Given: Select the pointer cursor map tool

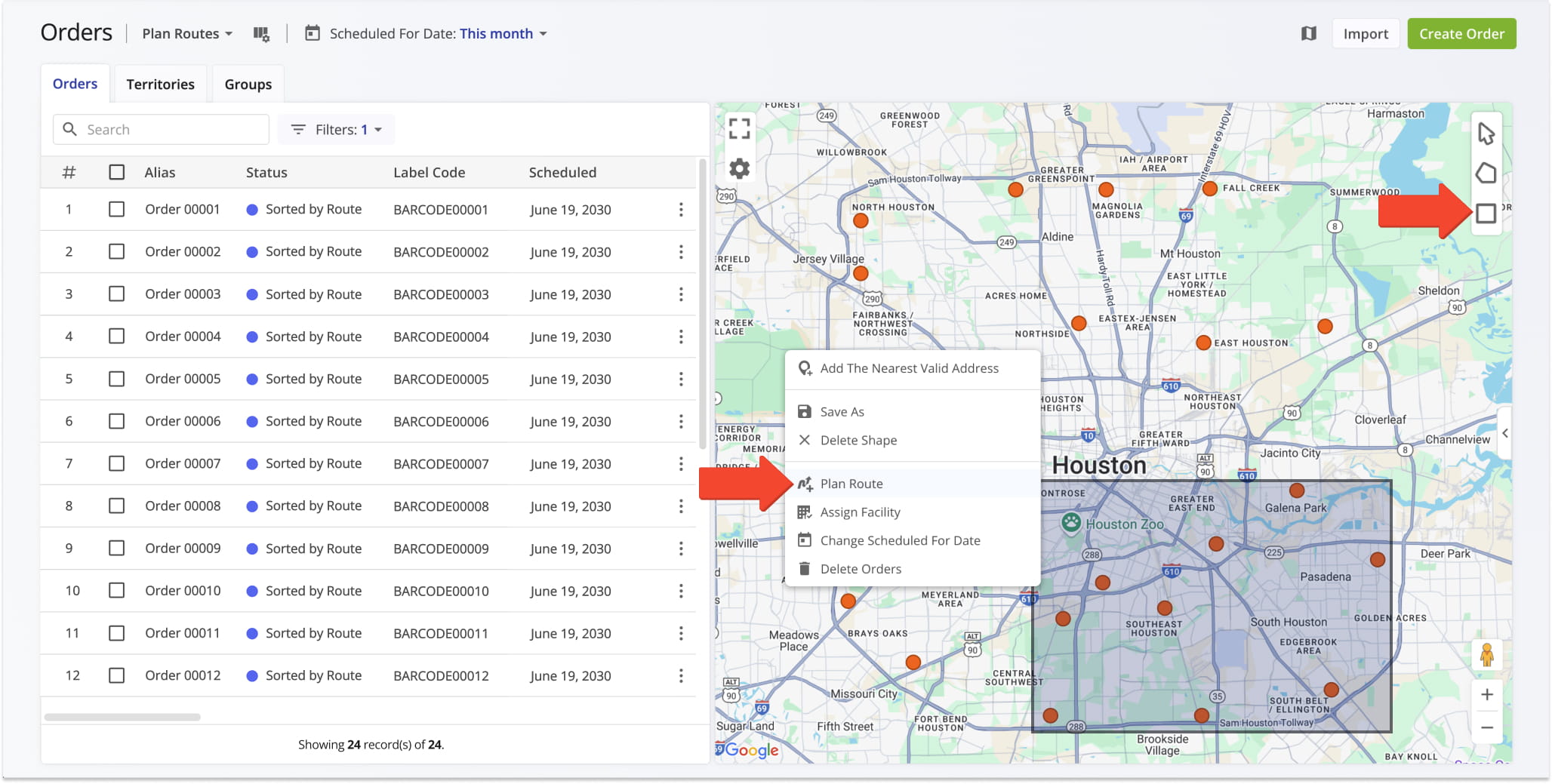Looking at the screenshot, I should [1486, 134].
